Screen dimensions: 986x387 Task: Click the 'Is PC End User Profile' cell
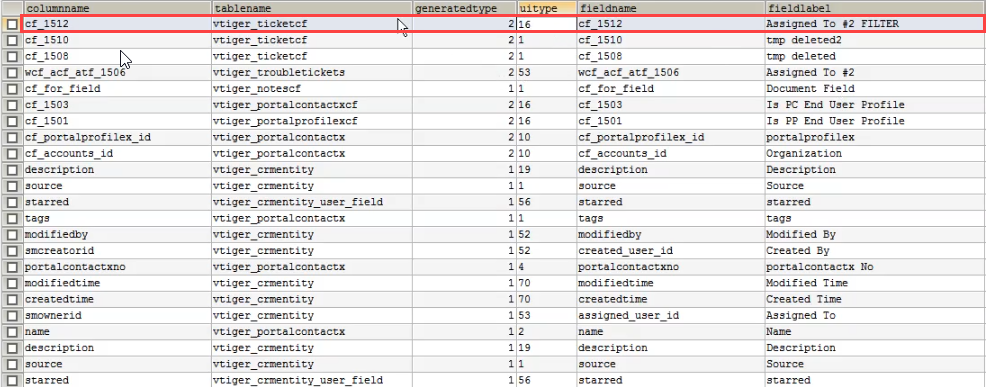(875, 105)
